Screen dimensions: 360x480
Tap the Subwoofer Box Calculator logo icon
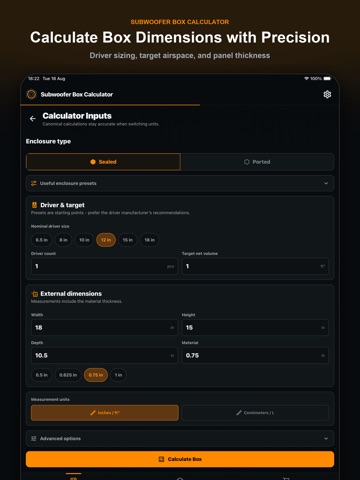click(31, 94)
